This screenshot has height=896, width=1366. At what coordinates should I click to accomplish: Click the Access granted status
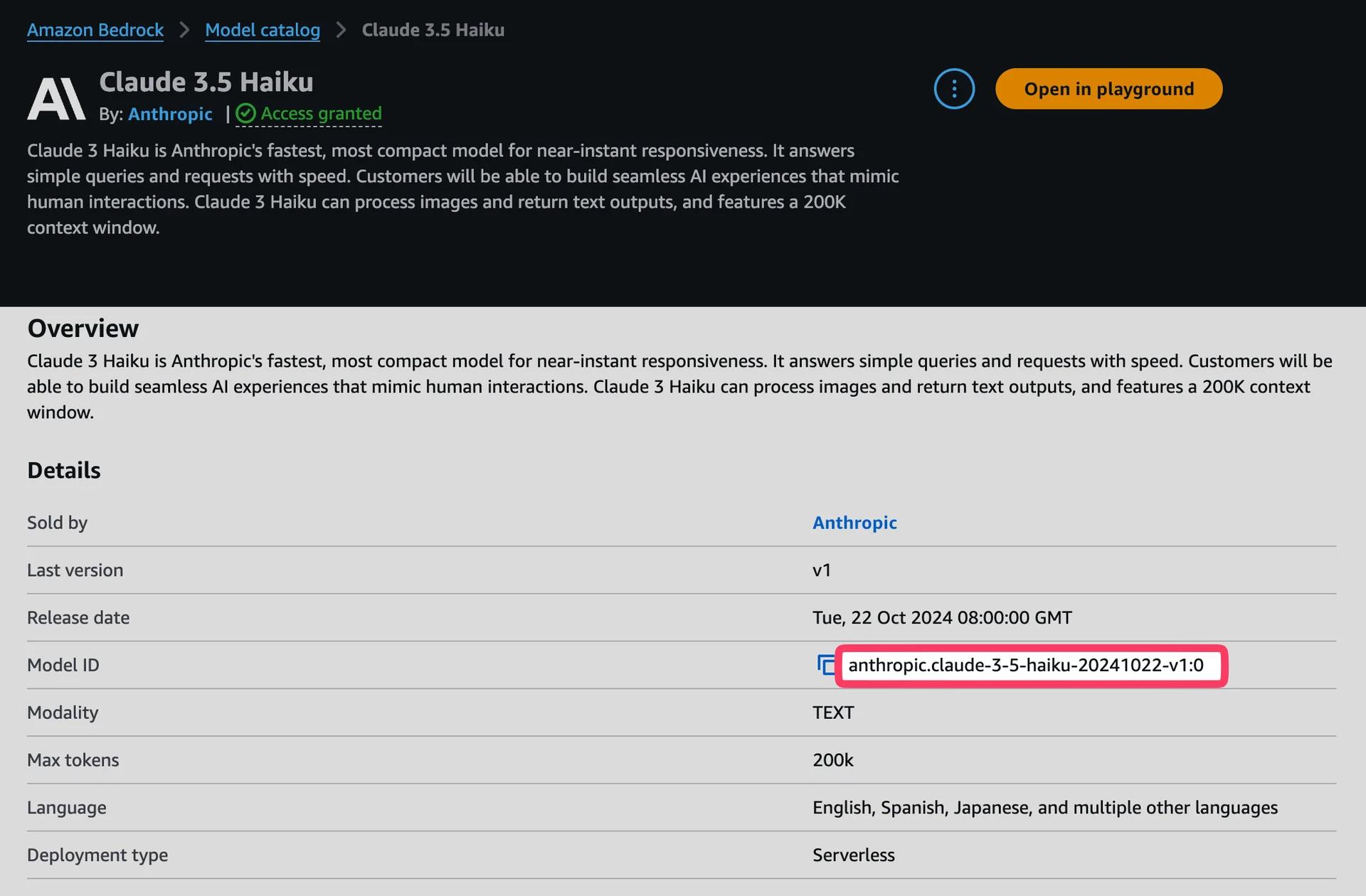pos(309,114)
